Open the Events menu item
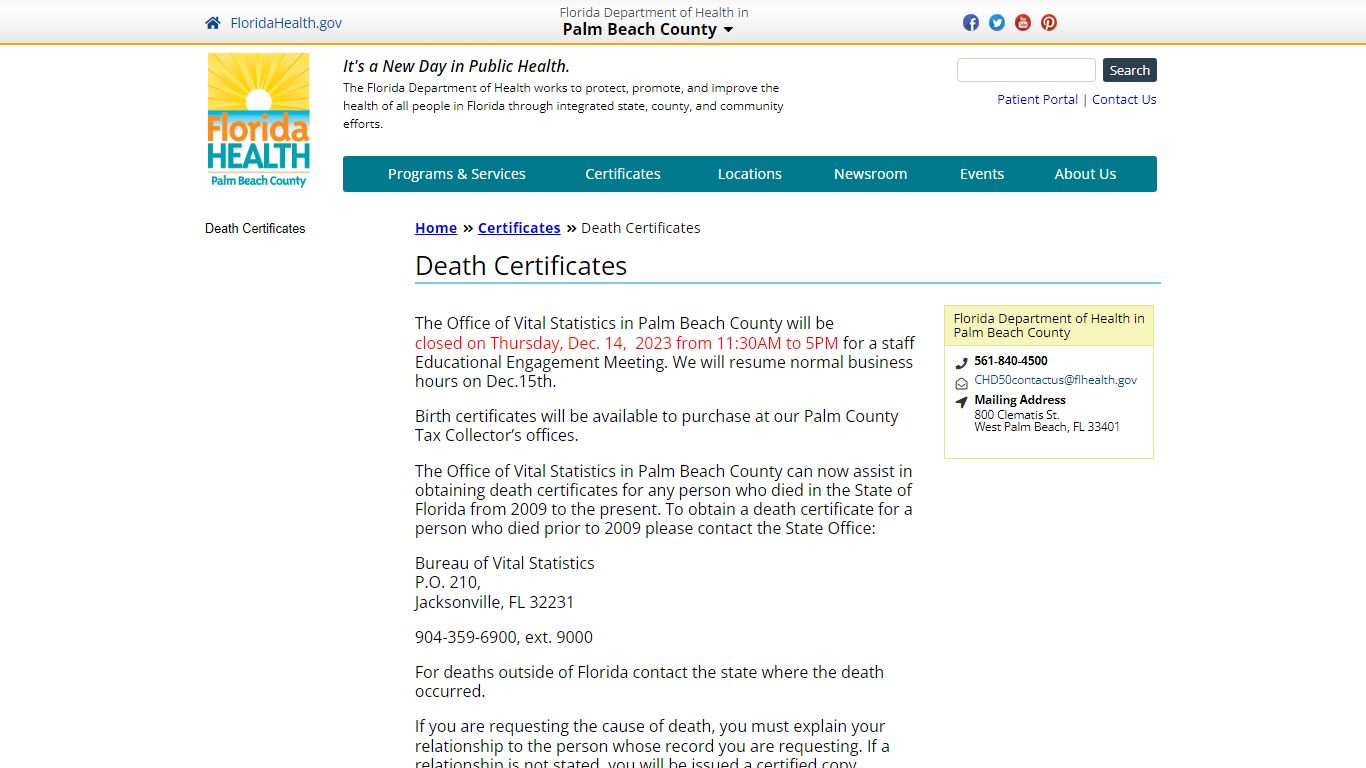The width and height of the screenshot is (1366, 768). click(982, 174)
